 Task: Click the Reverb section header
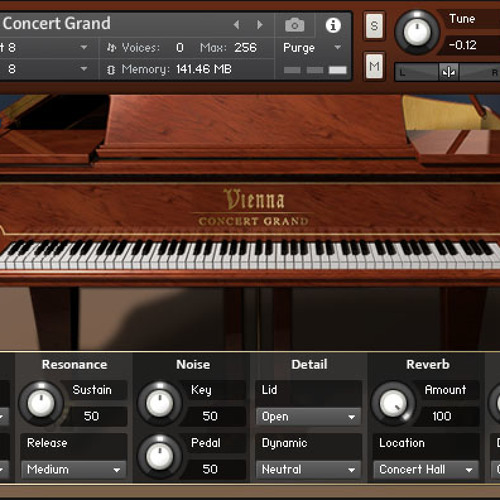428,364
